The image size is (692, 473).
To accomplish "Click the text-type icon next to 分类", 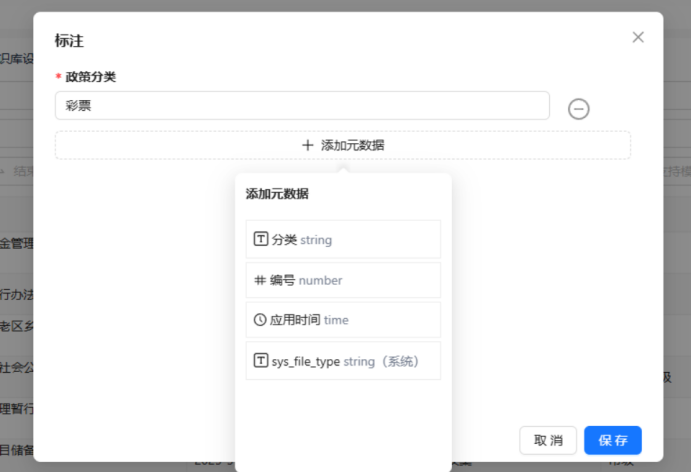I will (261, 240).
